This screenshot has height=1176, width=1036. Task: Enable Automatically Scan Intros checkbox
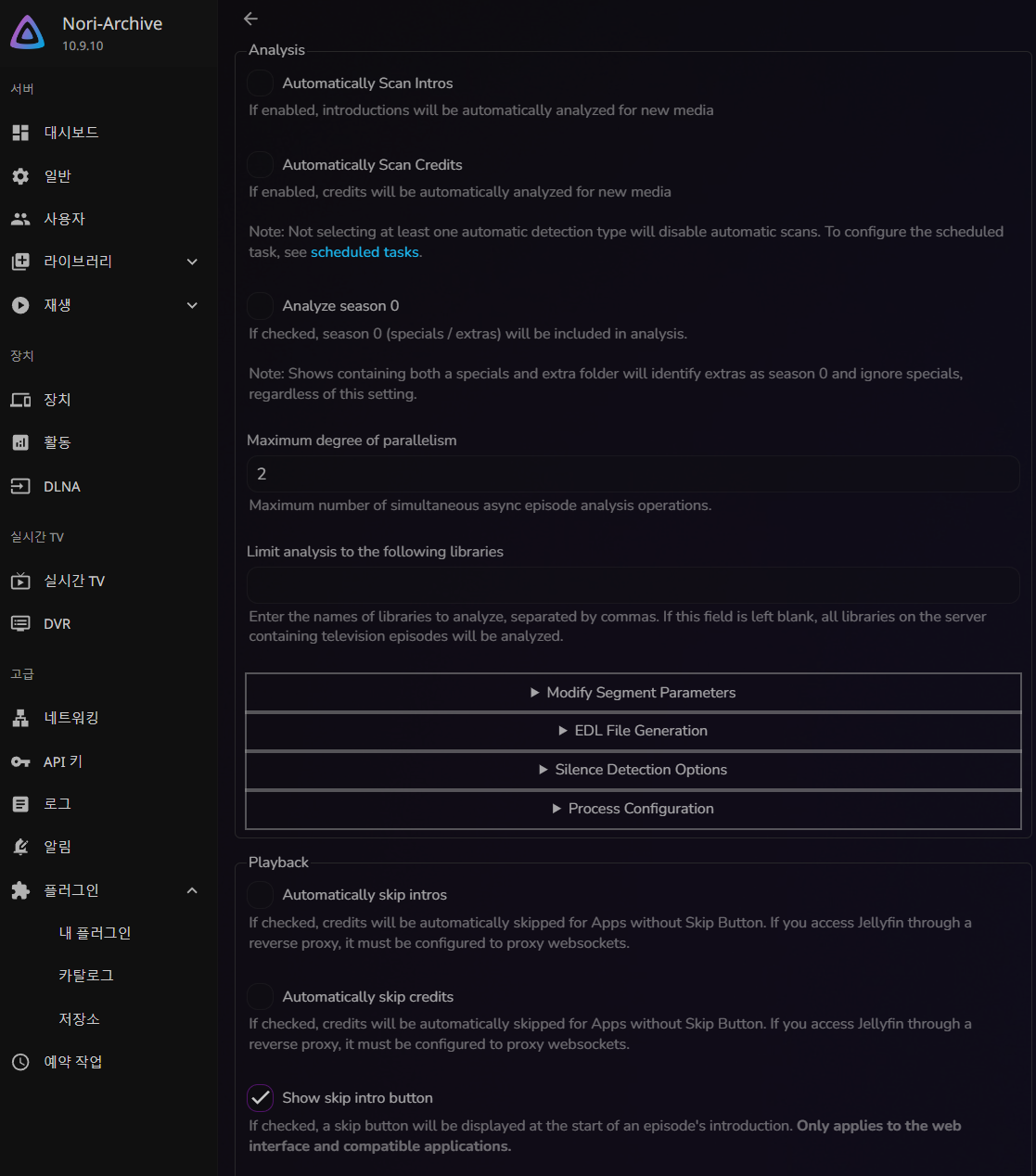tap(261, 83)
